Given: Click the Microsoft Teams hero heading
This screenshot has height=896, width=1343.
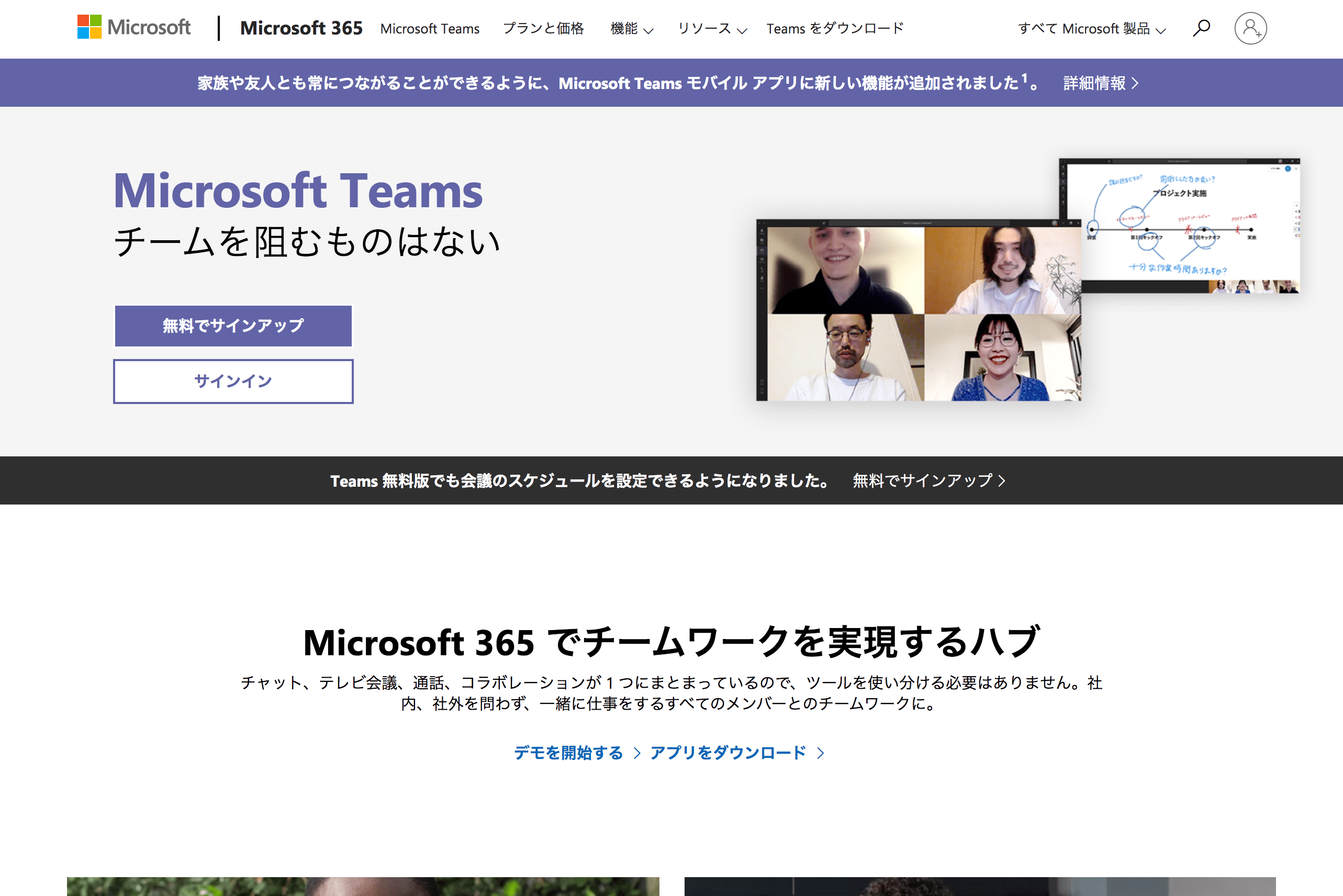Looking at the screenshot, I should (298, 191).
